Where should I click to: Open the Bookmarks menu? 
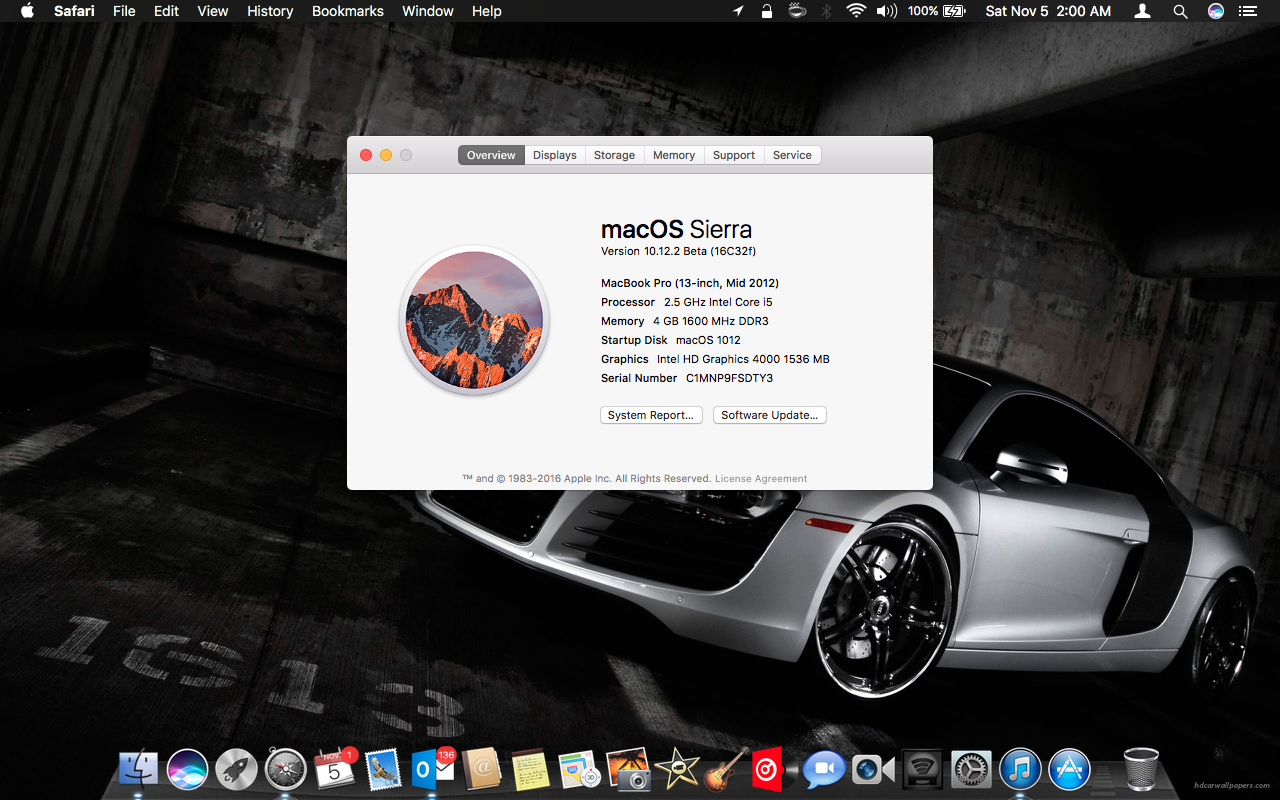[x=348, y=11]
